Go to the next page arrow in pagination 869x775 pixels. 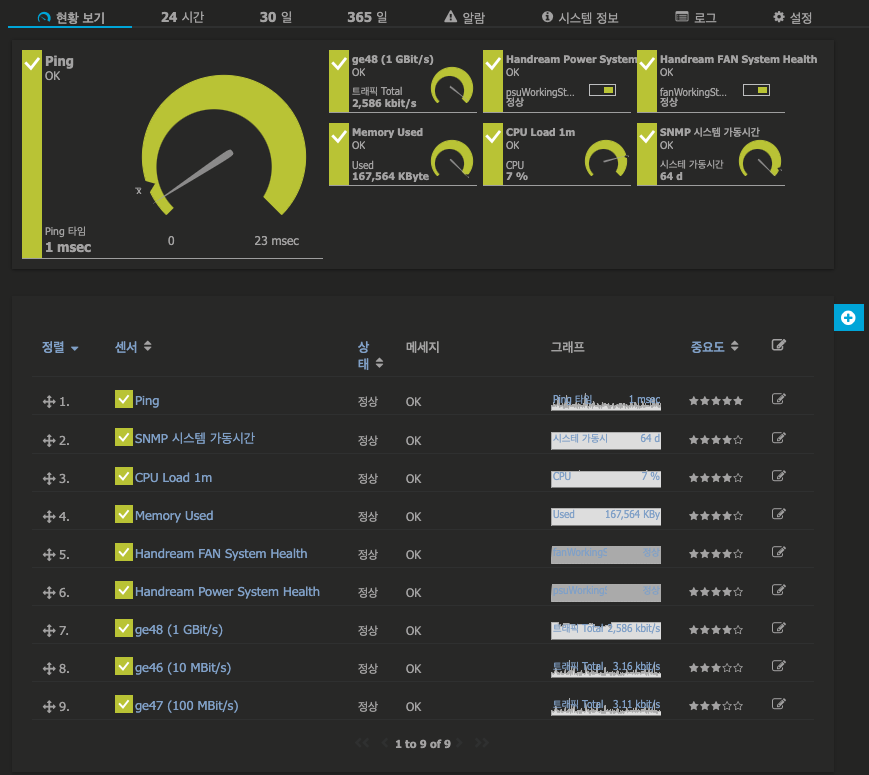[460, 743]
